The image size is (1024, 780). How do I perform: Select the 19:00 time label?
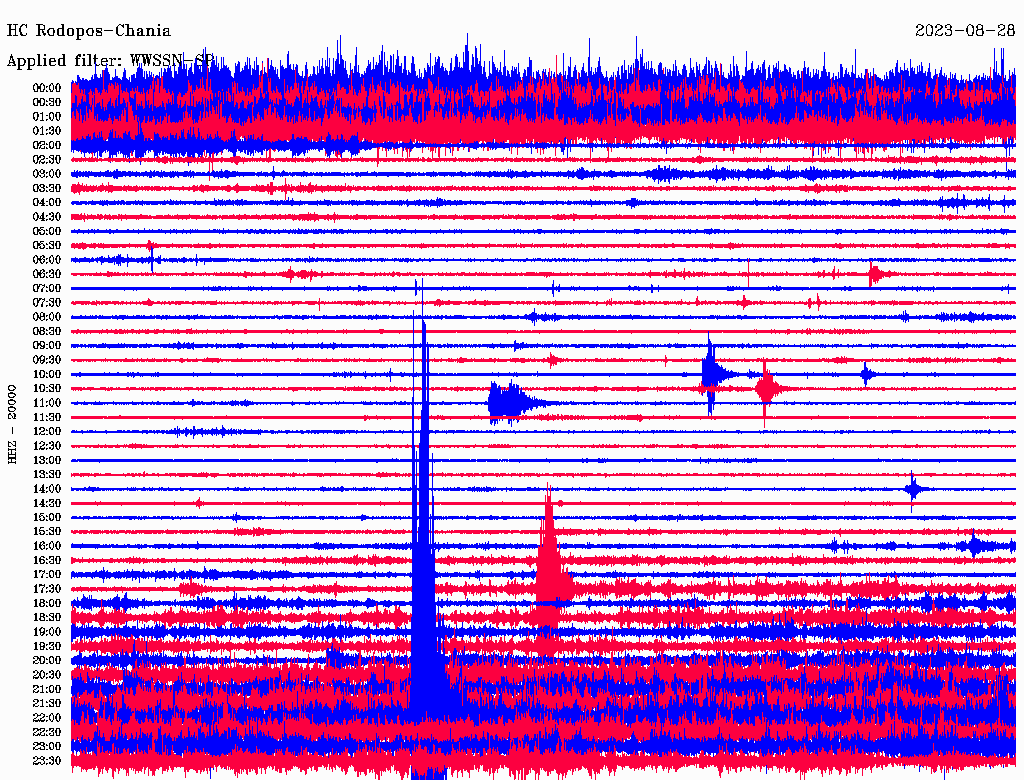[x=47, y=632]
